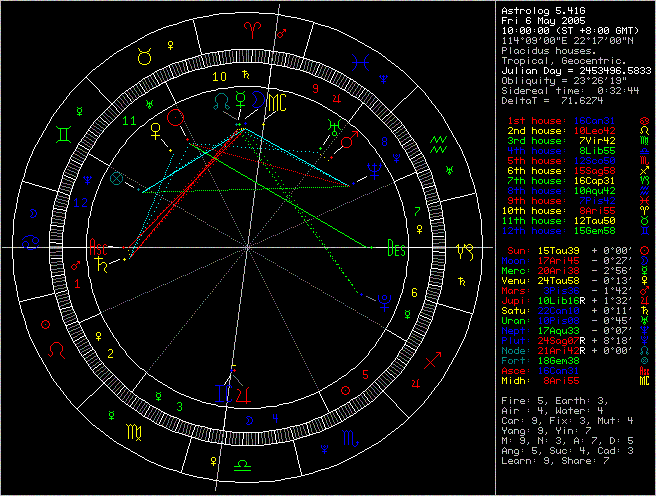Select the Sun 15Tau39 row in sidebar

click(x=558, y=248)
